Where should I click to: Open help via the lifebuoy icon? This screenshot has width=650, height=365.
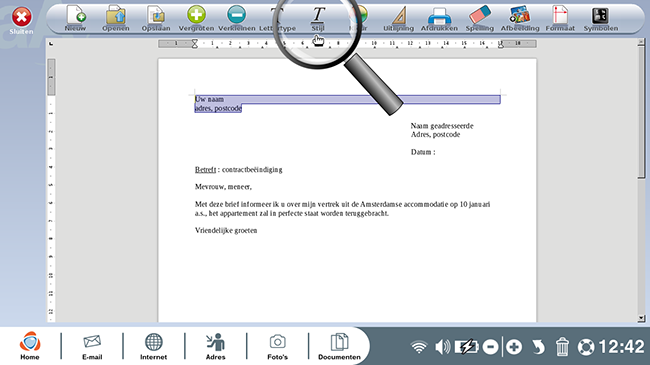coord(586,347)
